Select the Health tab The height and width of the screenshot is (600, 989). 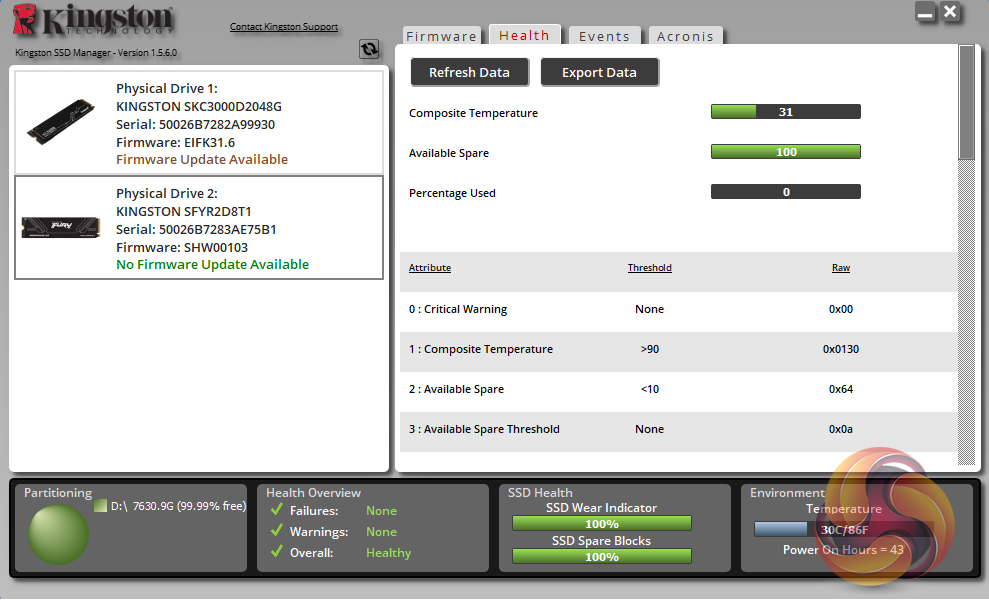pos(524,35)
